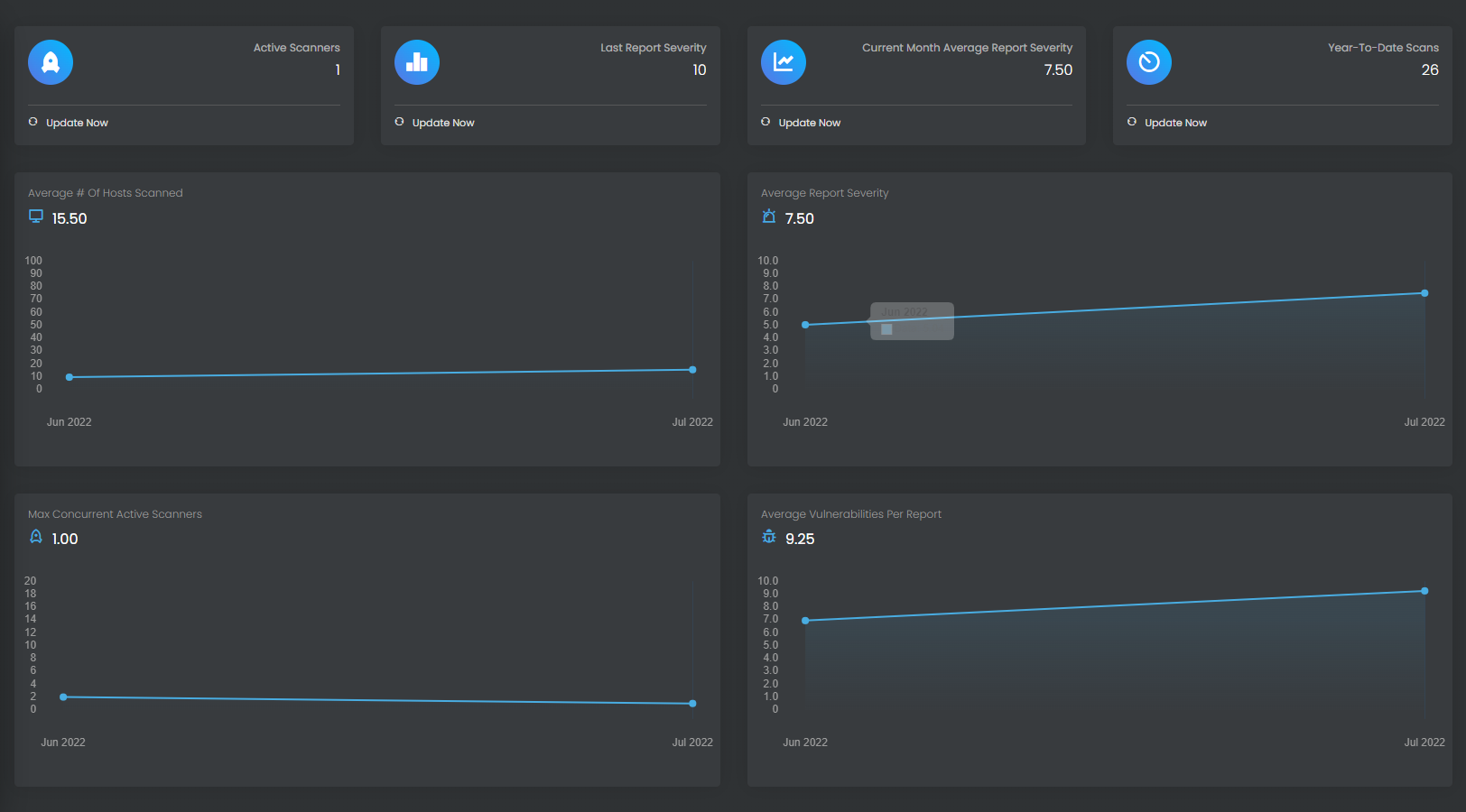Click the Jun 2022 tooltip on severity chart
The image size is (1466, 812).
click(x=912, y=321)
